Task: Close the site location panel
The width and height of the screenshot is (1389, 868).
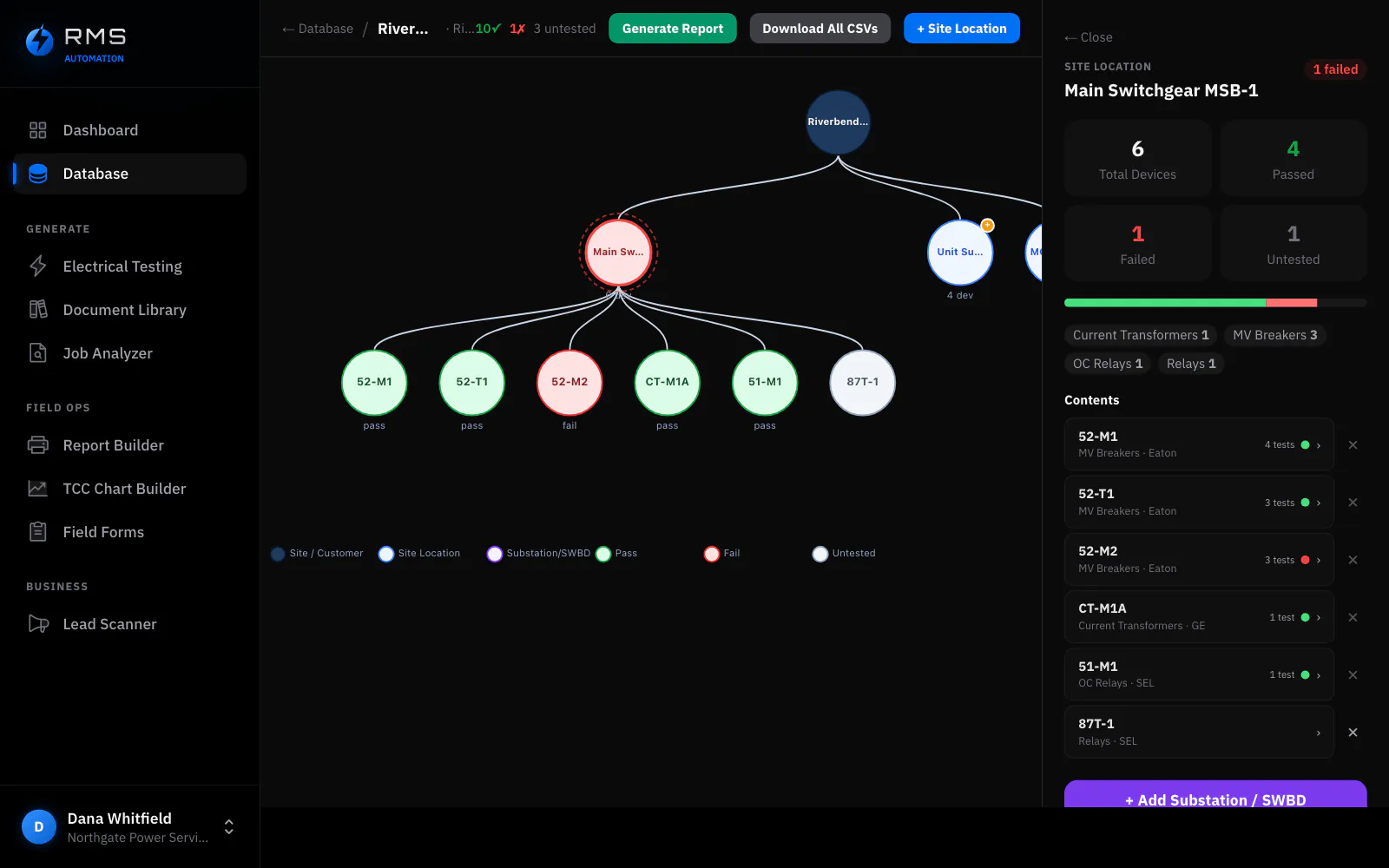Action: tap(1089, 37)
